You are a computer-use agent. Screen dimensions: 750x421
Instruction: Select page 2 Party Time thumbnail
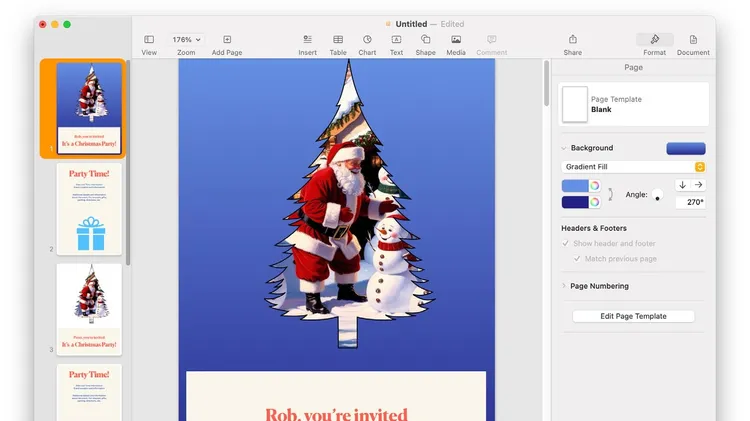89,209
